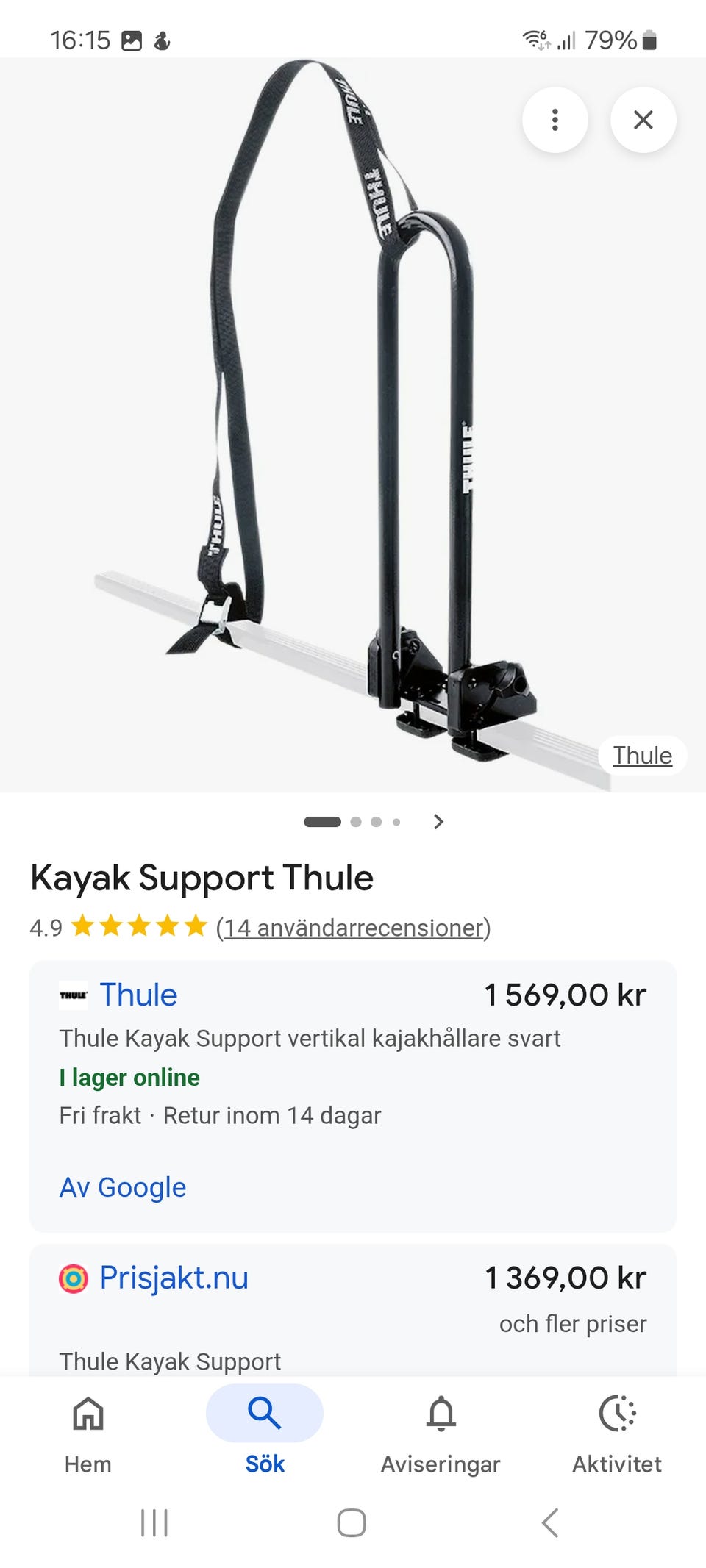Tap the Android back arrow button
Viewport: 706px width, 1568px height.
coord(550,1522)
